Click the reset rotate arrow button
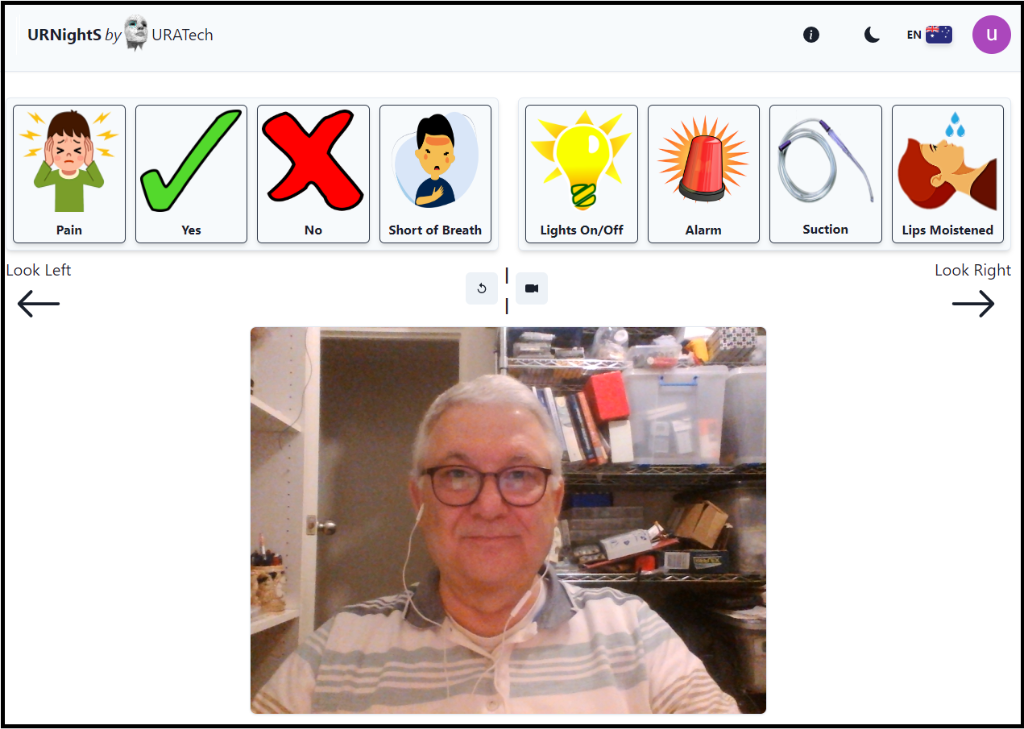The image size is (1024, 729). pyautogui.click(x=482, y=288)
